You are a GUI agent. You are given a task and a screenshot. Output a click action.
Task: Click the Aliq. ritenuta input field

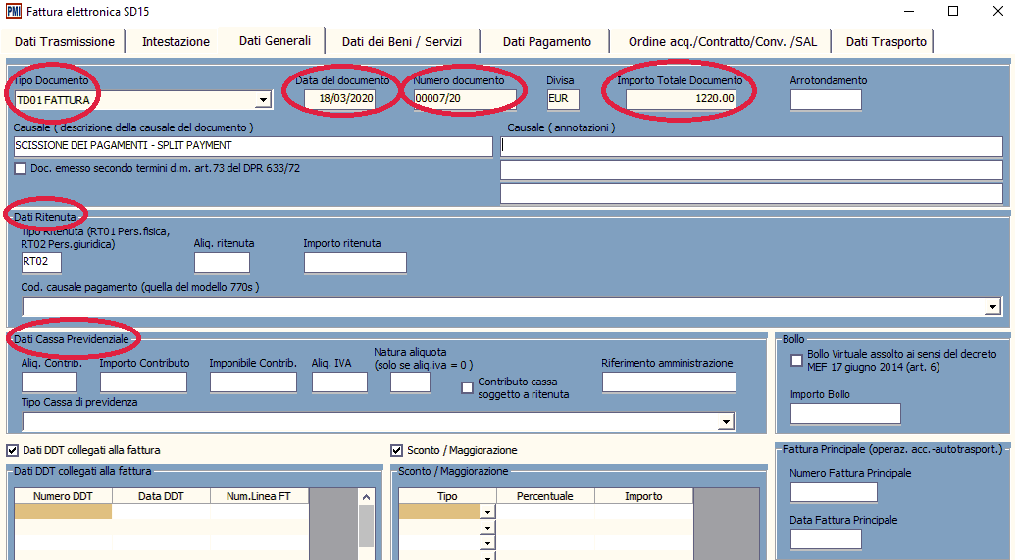tap(221, 263)
